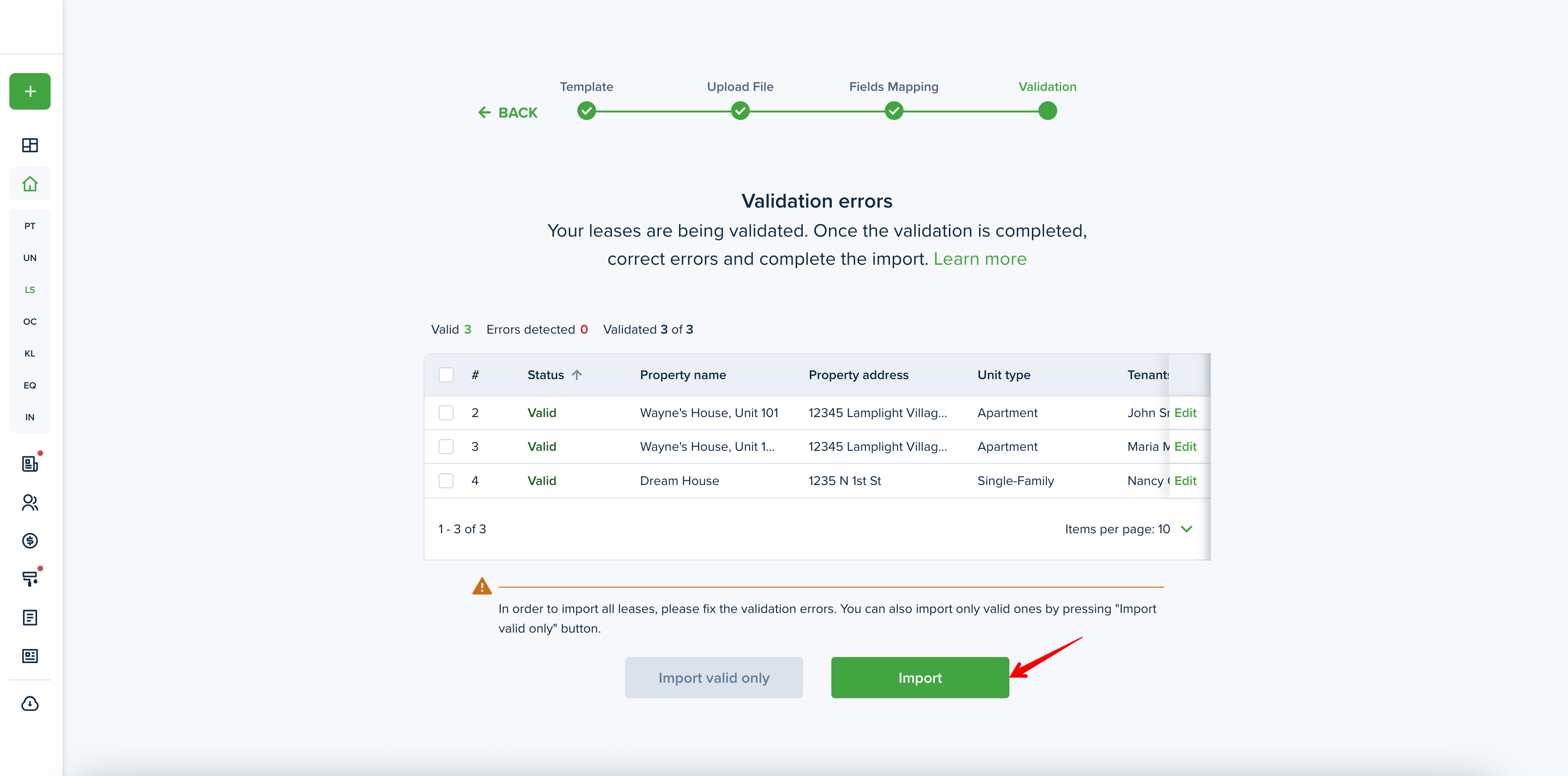Image resolution: width=1568 pixels, height=776 pixels.
Task: Click the Upload File step circle
Action: [740, 112]
